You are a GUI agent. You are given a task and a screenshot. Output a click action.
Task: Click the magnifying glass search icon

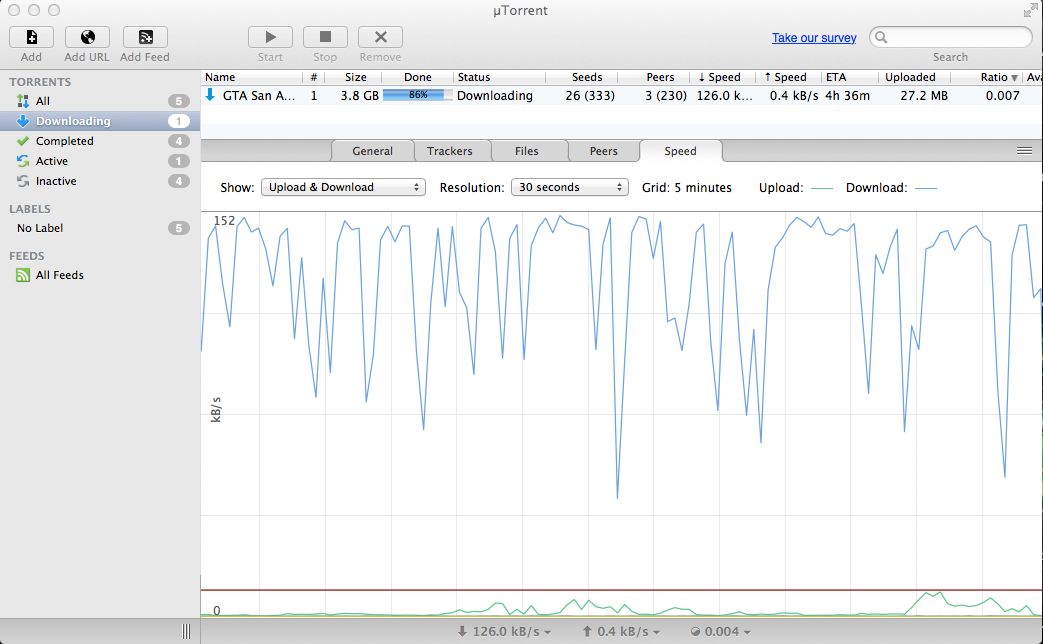tap(881, 37)
